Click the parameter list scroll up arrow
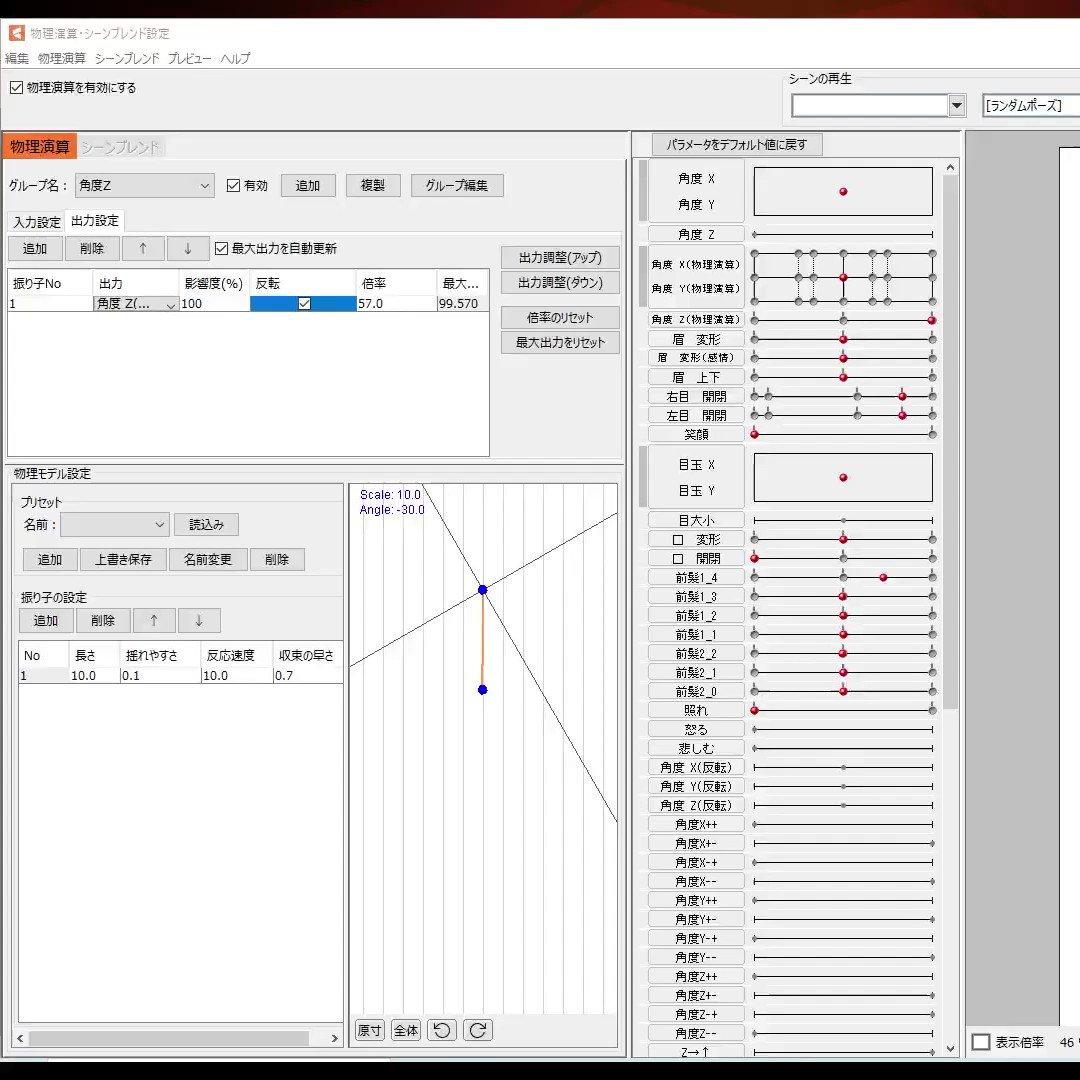Image resolution: width=1080 pixels, height=1080 pixels. pos(951,167)
